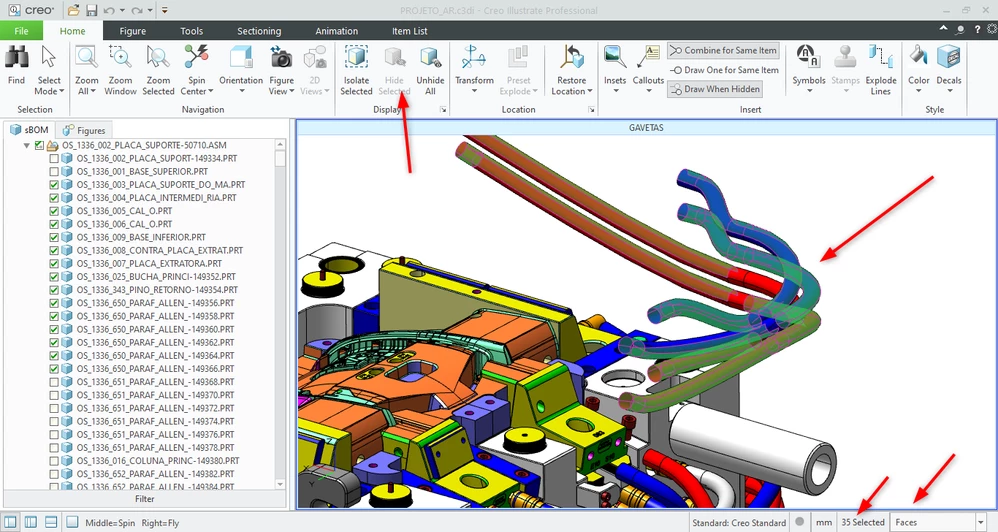The height and width of the screenshot is (532, 998).
Task: Open the Redo dropdown arrow in title bar
Action: click(x=150, y=11)
